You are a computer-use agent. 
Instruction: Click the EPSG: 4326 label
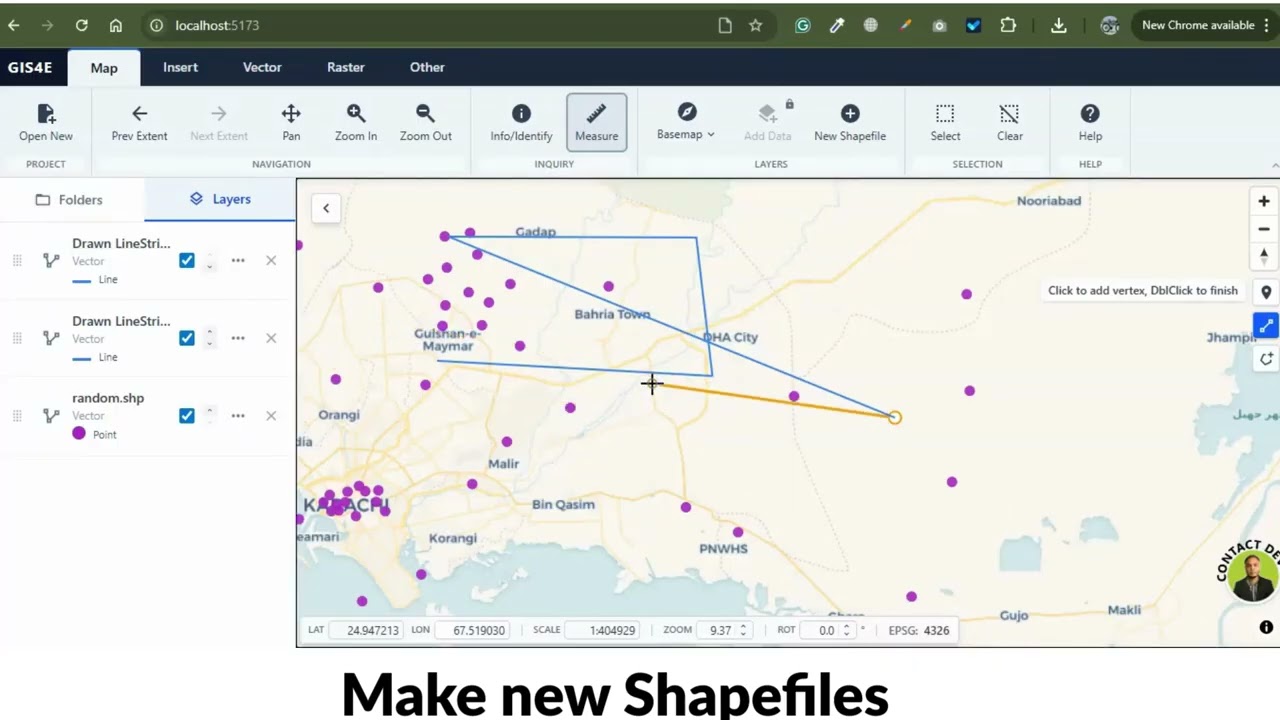(919, 630)
